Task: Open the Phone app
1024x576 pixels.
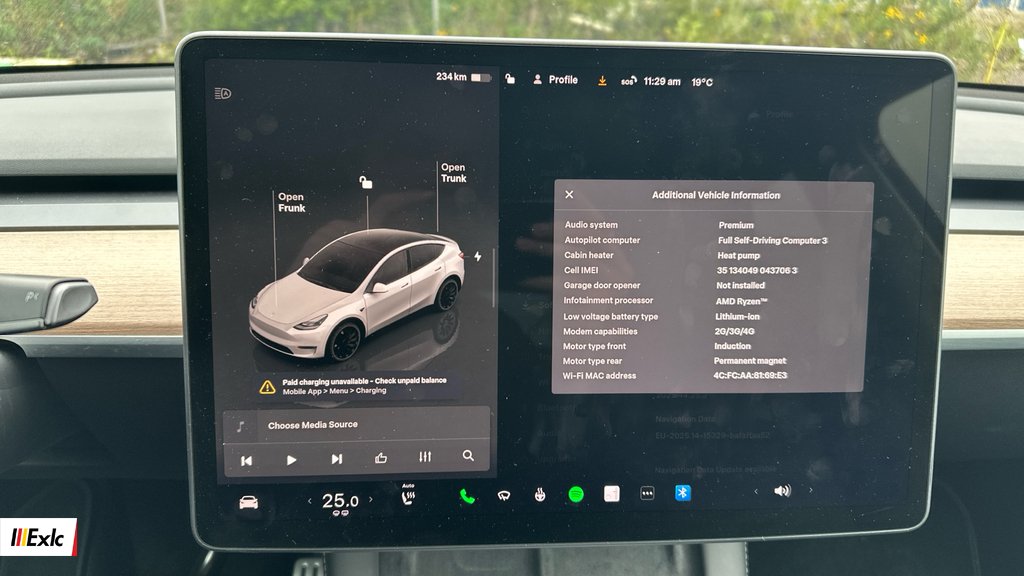Action: pos(467,496)
